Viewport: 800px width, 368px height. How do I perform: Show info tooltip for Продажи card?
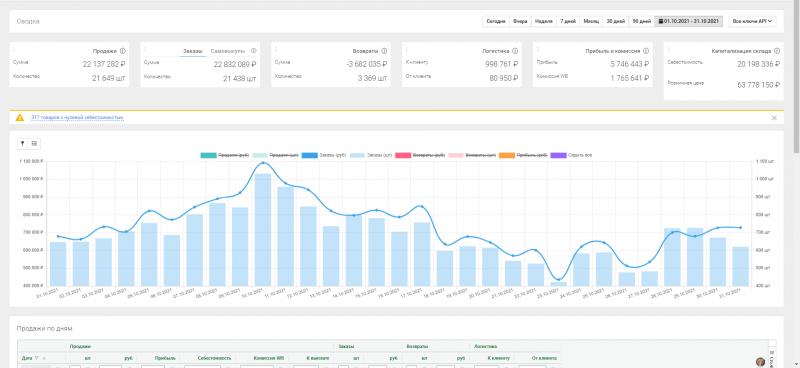pyautogui.click(x=123, y=51)
